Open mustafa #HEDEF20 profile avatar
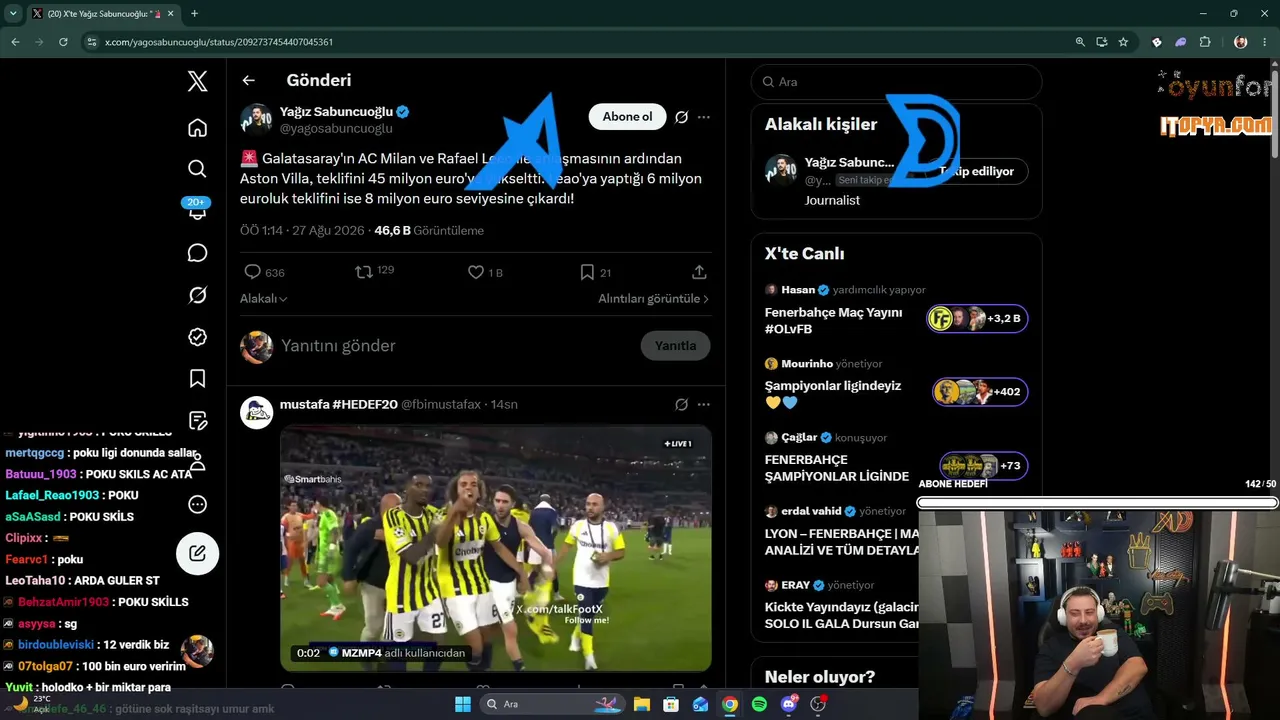This screenshot has height=720, width=1280. pos(256,412)
